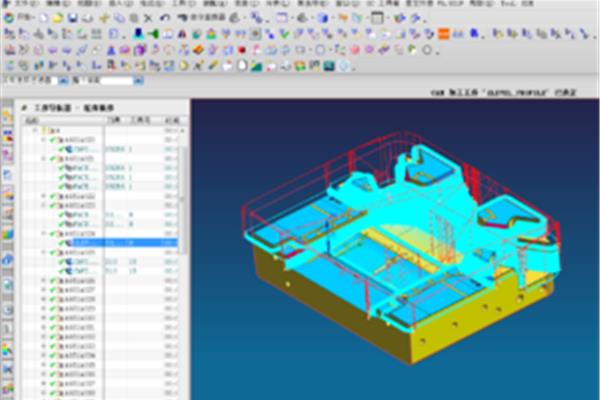Collapse the root program node in the navigator
Screen dimensions: 600x400
tap(35, 131)
